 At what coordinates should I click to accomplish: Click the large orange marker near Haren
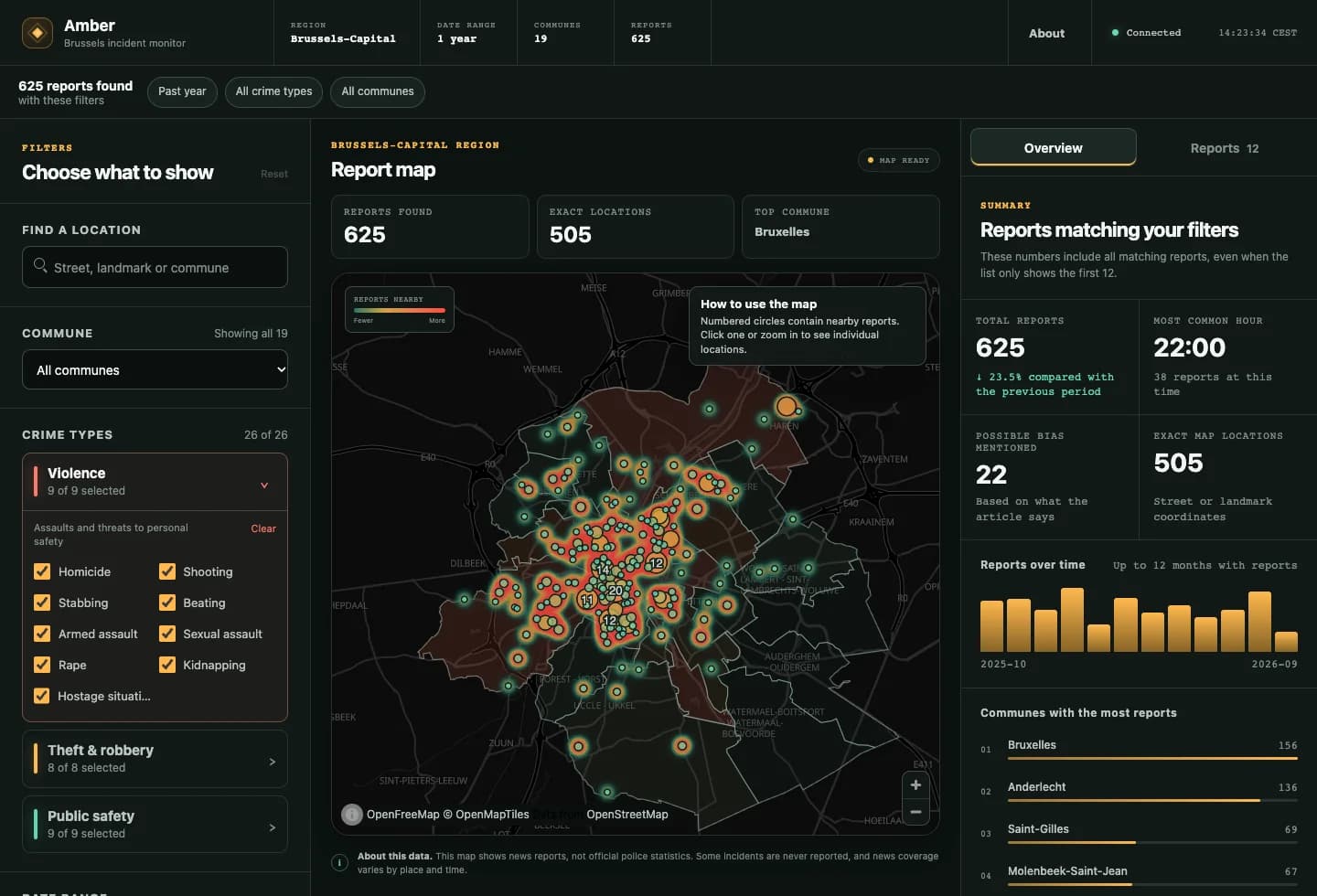(787, 406)
